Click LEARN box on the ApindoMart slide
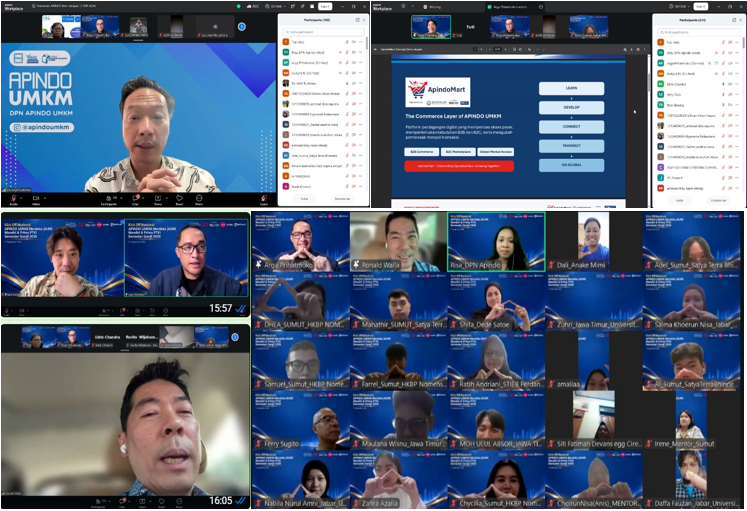747x511 pixels. (x=571, y=88)
